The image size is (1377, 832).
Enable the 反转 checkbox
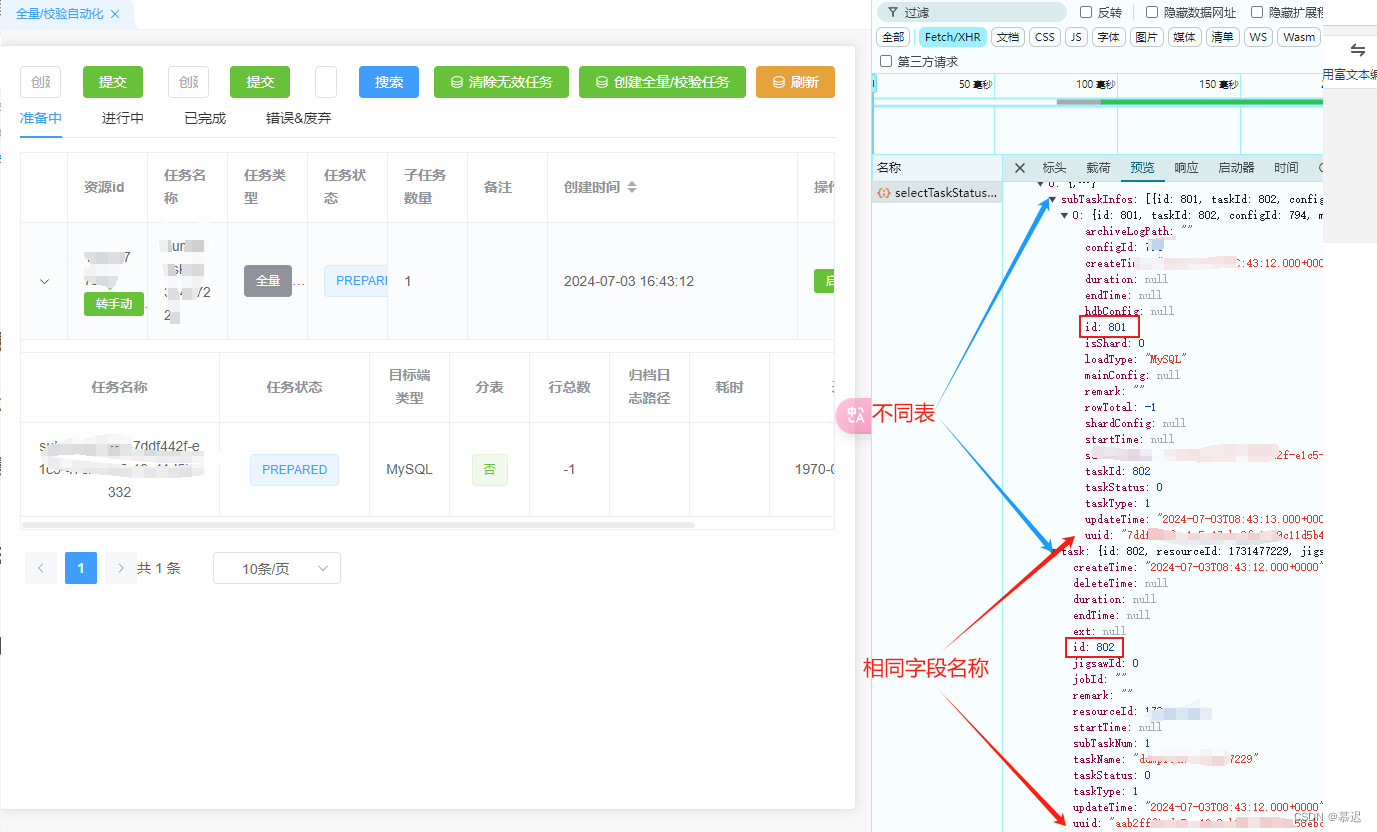tap(1086, 13)
